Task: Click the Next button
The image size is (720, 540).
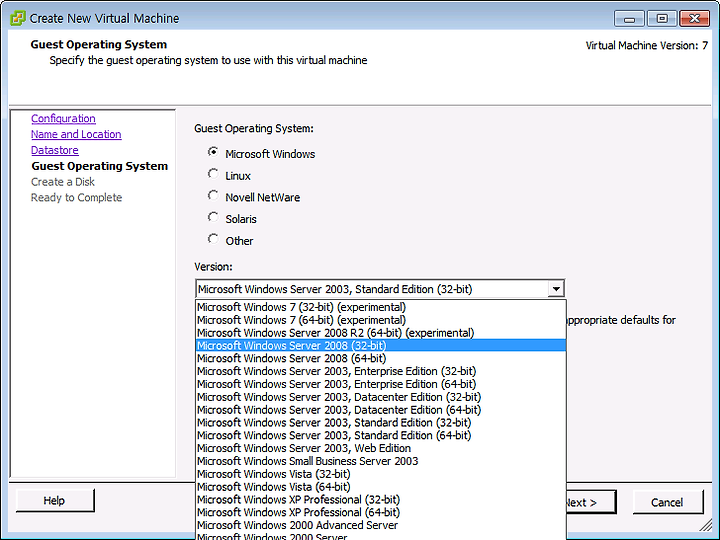Action: click(x=591, y=502)
